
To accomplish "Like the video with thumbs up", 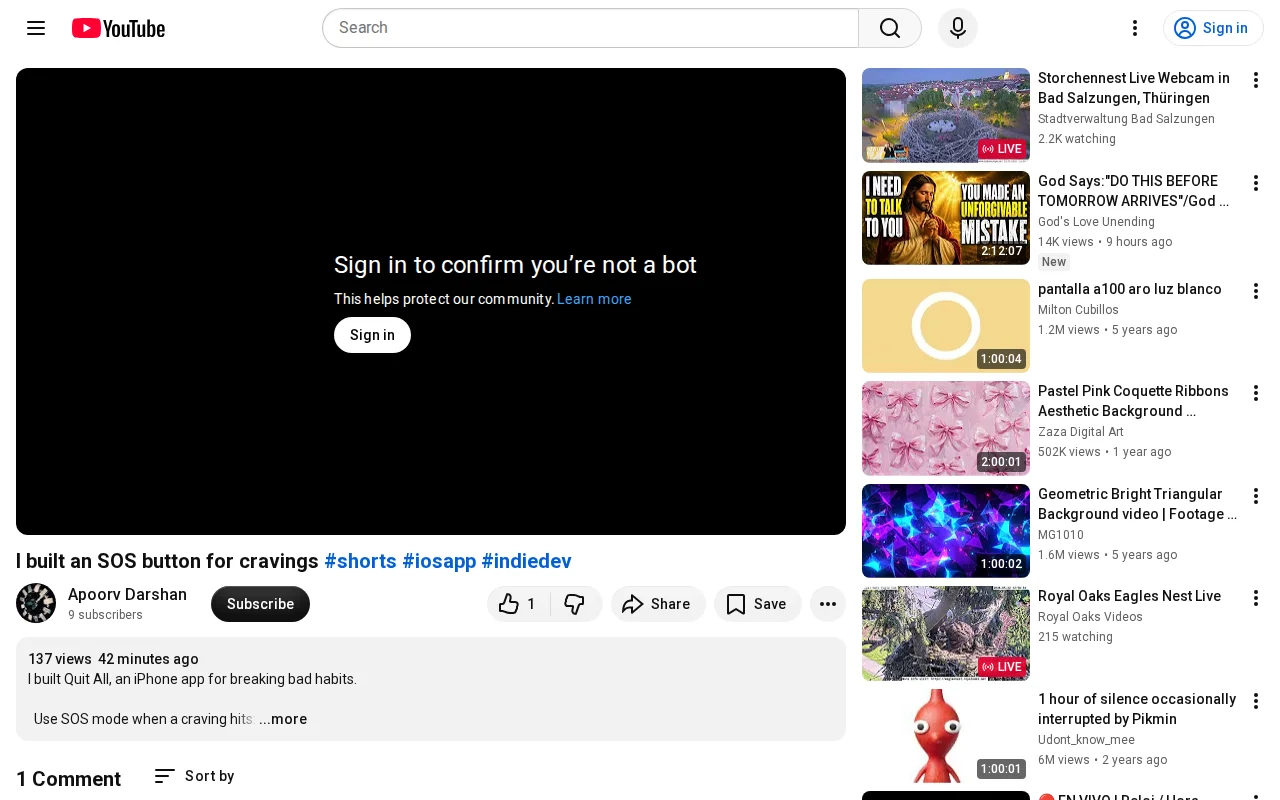I will [518, 604].
